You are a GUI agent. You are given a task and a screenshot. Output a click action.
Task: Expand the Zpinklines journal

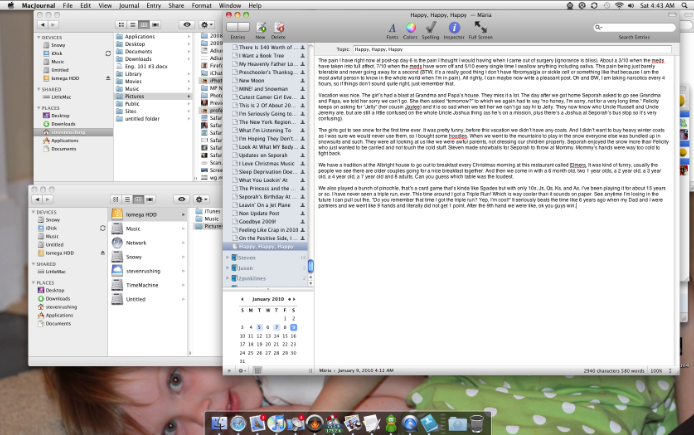[x=227, y=278]
